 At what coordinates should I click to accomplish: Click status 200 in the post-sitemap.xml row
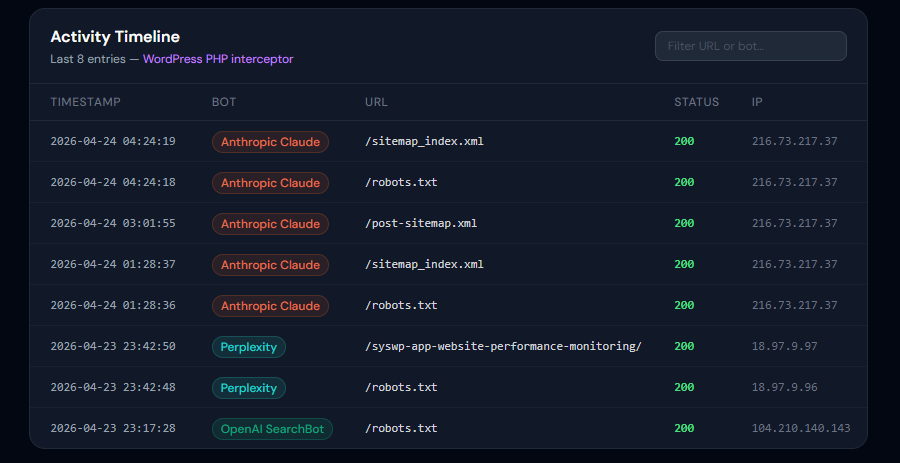684,223
